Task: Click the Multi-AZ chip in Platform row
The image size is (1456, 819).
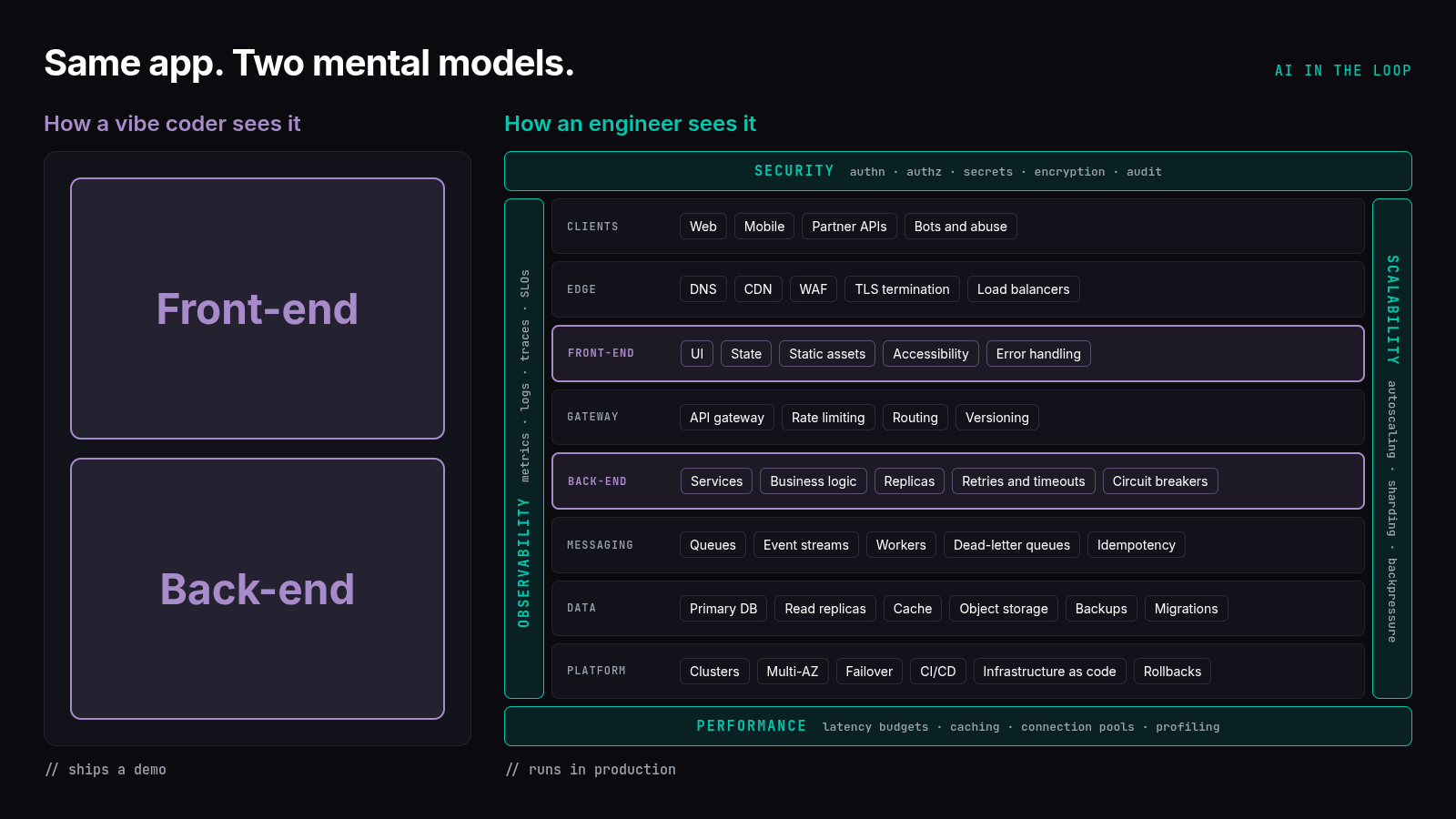Action: [x=793, y=672]
